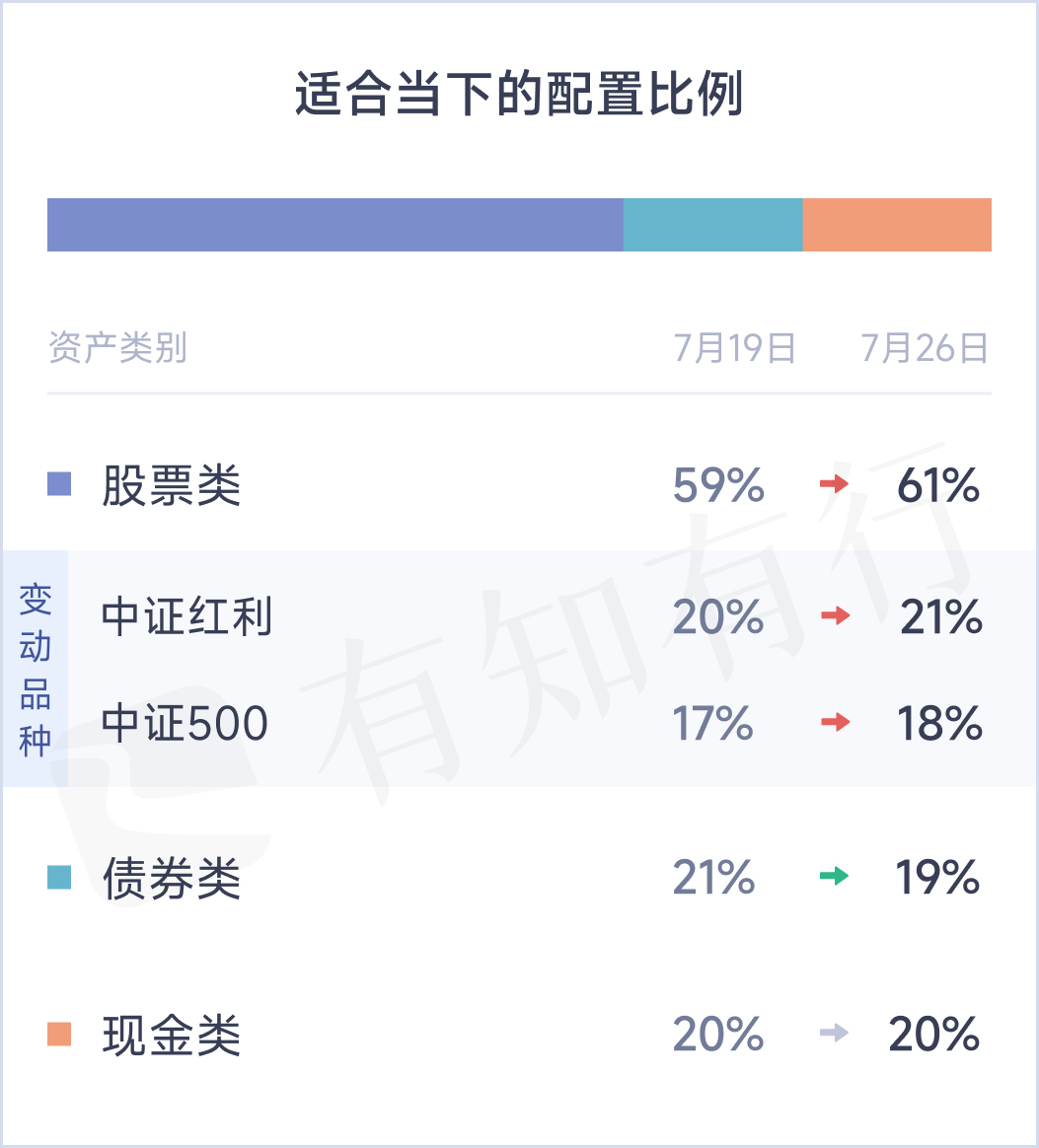Click the 61% value for 股票类
1039x1148 pixels.
938,485
